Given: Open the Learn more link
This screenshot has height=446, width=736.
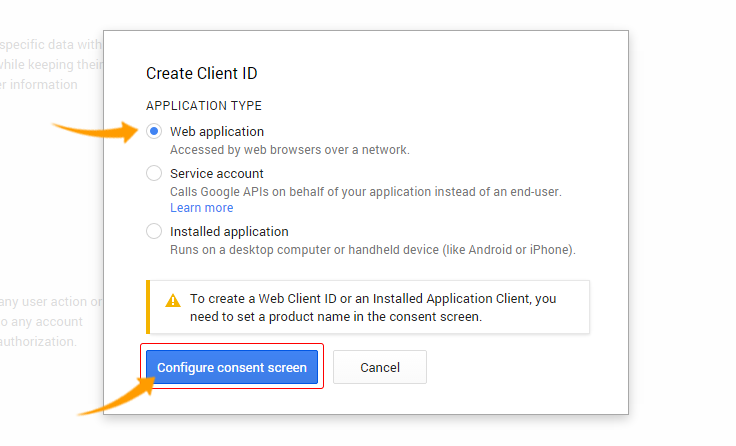Looking at the screenshot, I should tap(201, 208).
